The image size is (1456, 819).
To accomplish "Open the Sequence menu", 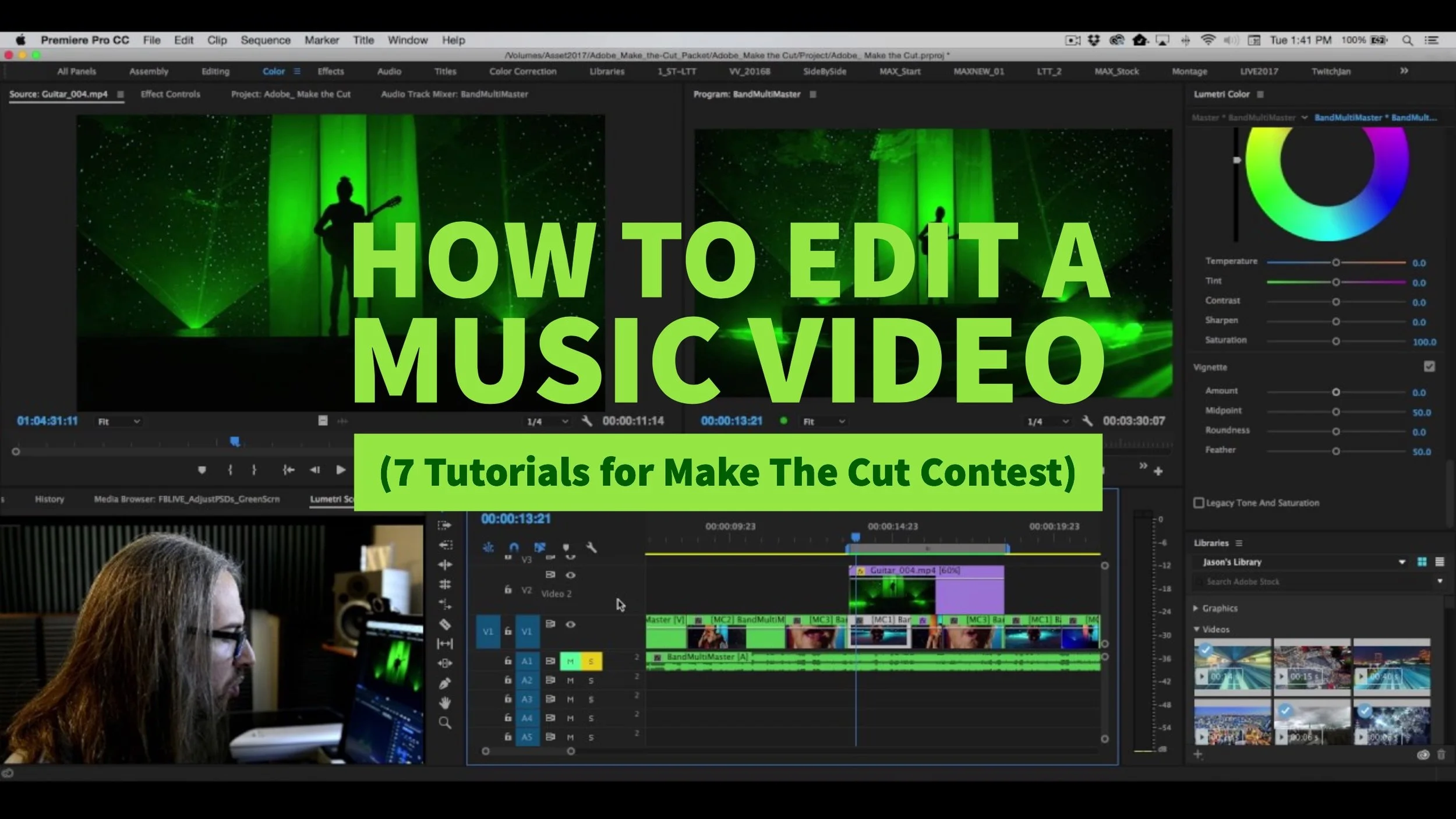I will point(265,40).
